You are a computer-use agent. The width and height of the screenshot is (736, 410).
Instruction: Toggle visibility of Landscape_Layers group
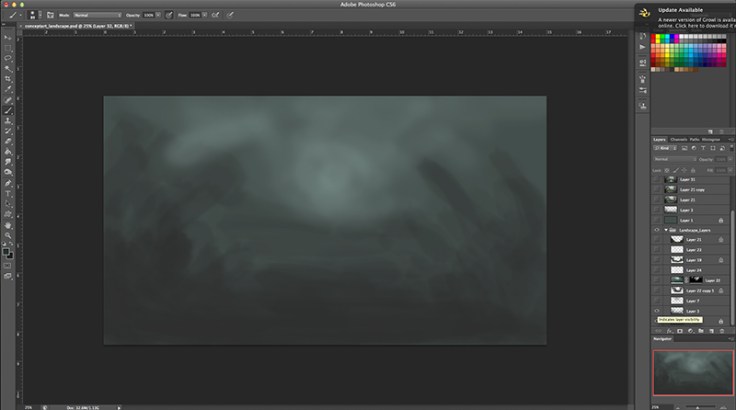coord(657,230)
